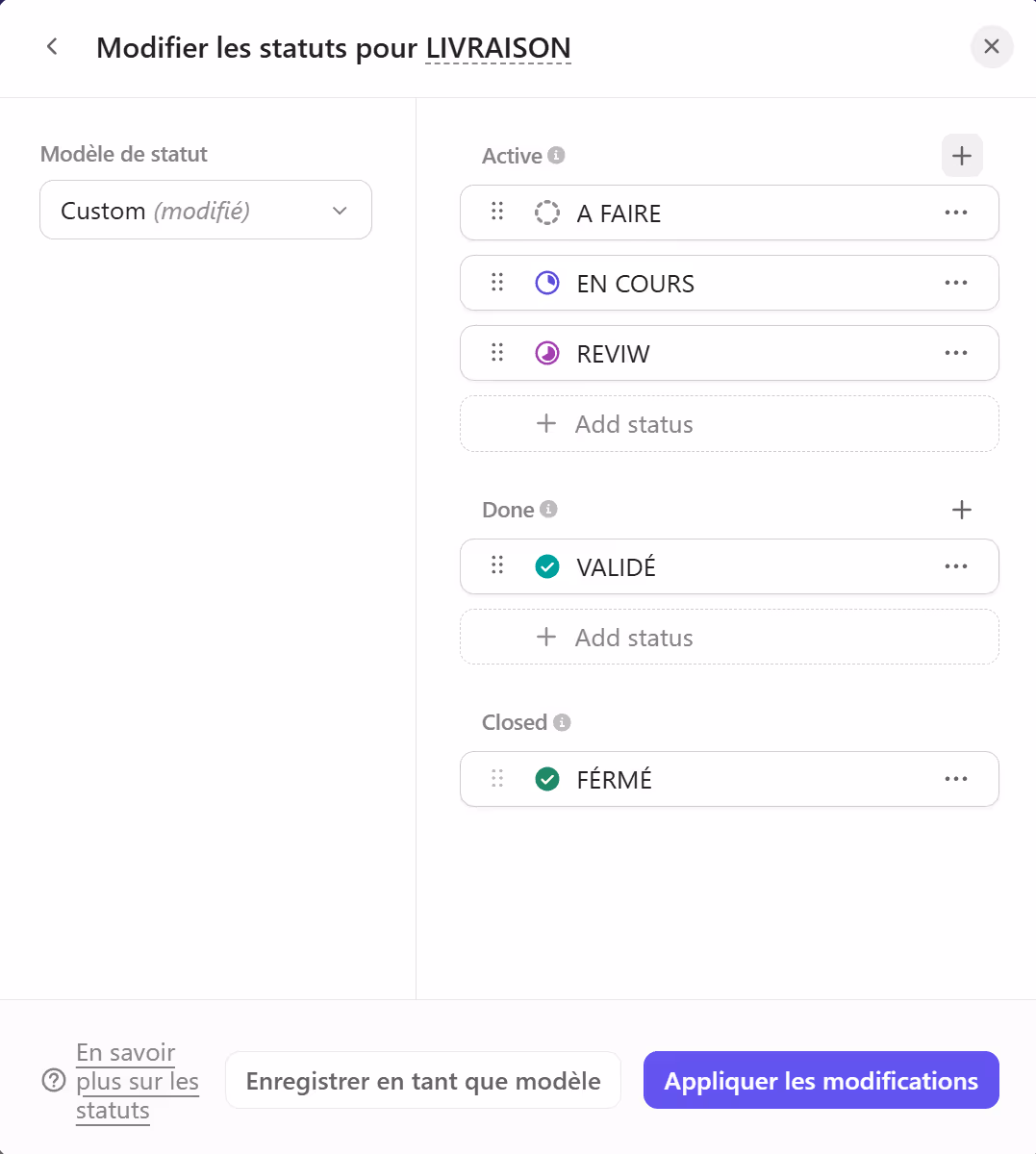This screenshot has height=1154, width=1036.
Task: Click the drag handle of EN COURS status
Action: click(x=496, y=283)
